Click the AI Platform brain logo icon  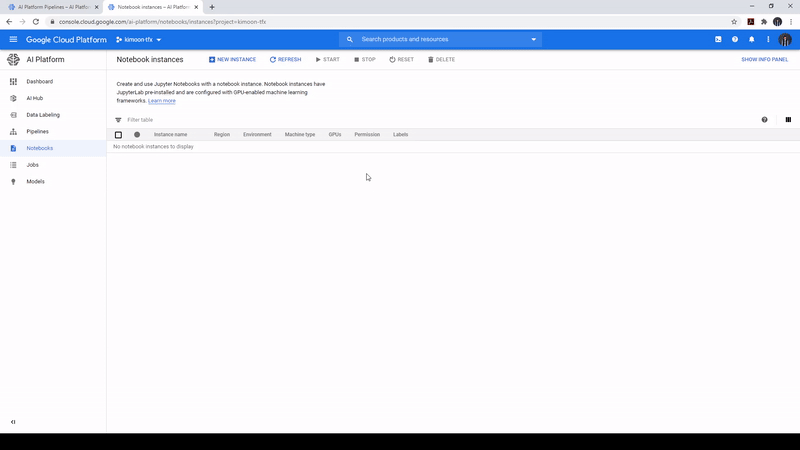tap(13, 60)
